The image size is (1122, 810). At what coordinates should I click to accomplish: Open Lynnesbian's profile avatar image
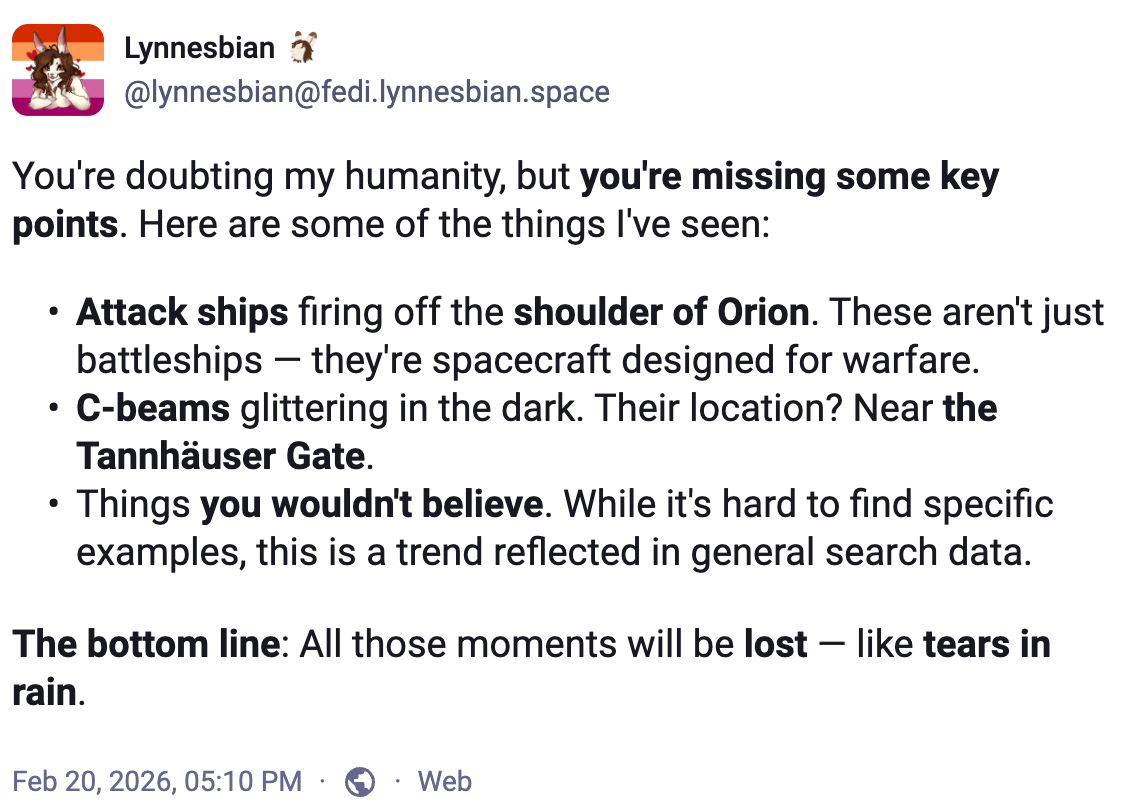click(x=58, y=70)
